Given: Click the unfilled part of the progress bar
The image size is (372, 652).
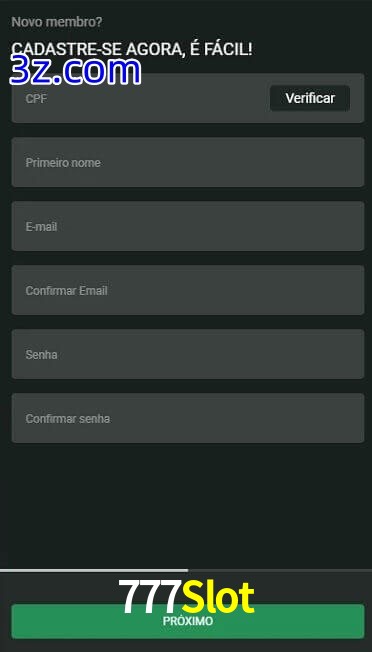Looking at the screenshot, I should coord(280,570).
